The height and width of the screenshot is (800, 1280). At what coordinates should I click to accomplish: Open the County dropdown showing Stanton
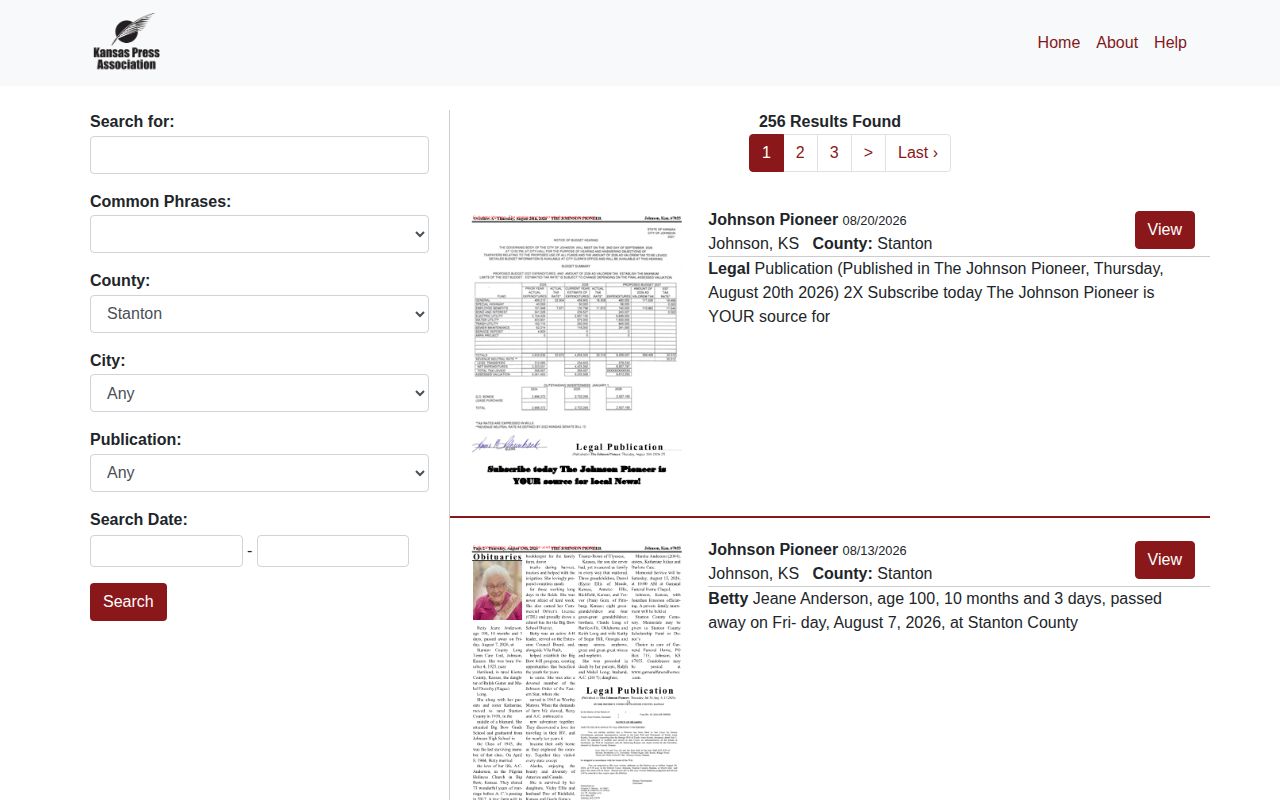pos(259,314)
